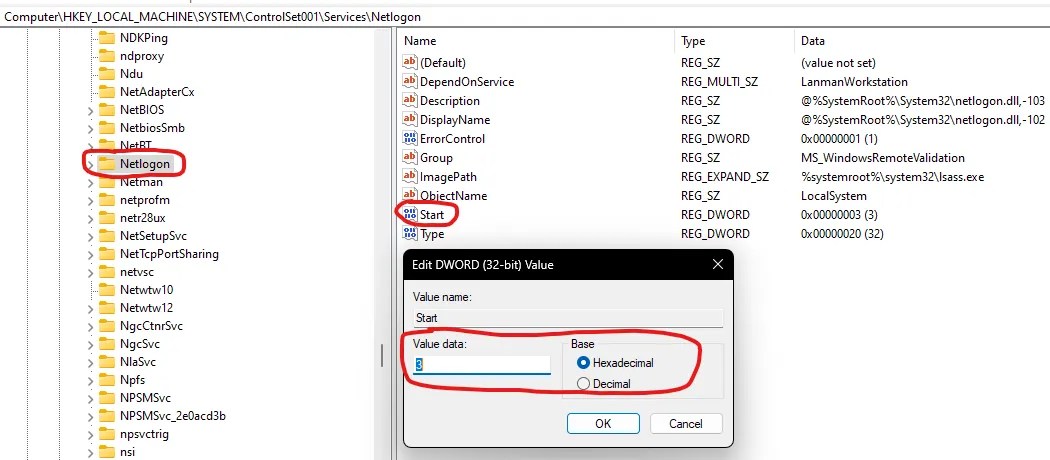1050x460 pixels.
Task: Expand the Netman tree node
Action: pyautogui.click(x=90, y=182)
